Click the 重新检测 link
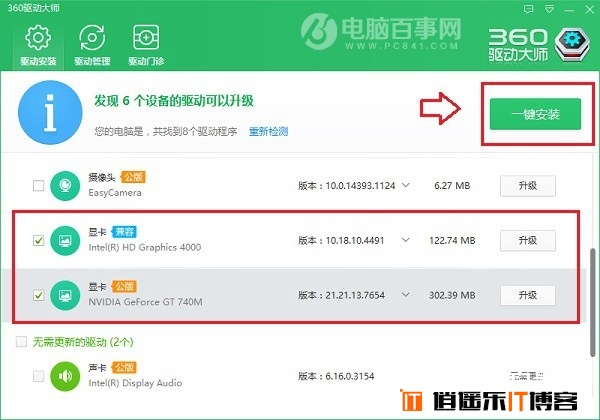This screenshot has height=420, width=600. click(268, 132)
